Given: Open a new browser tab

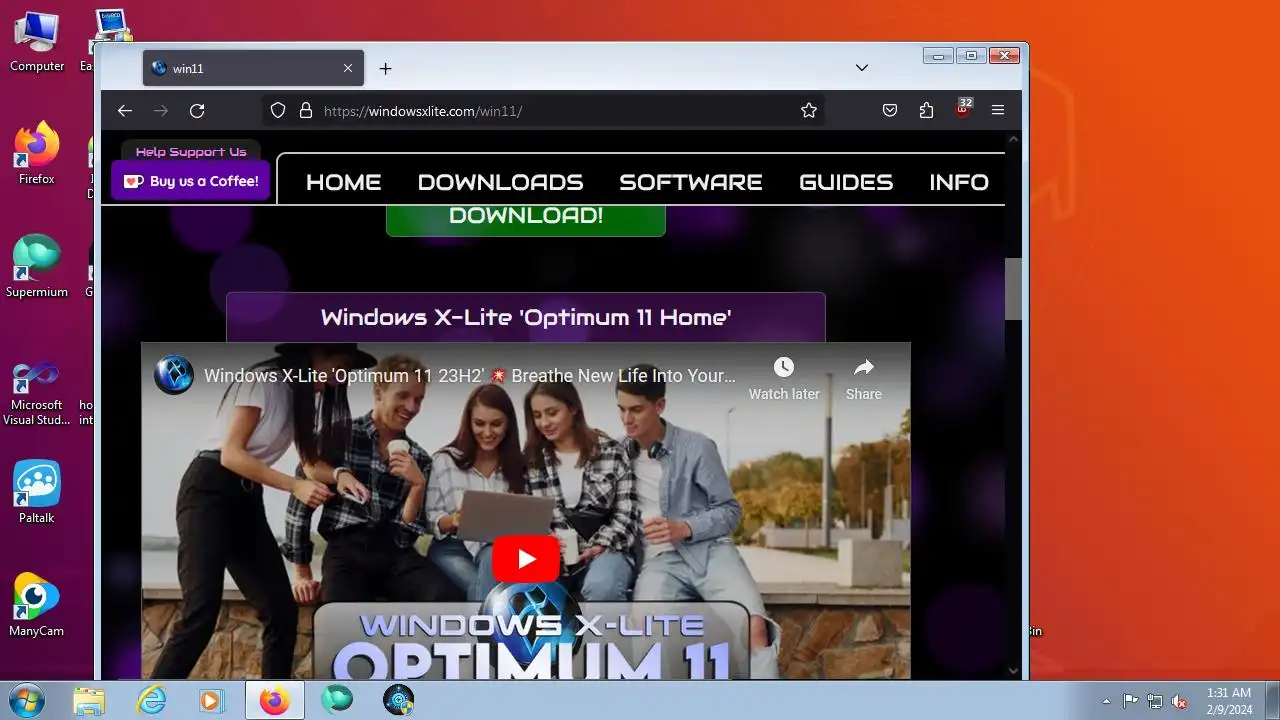Looking at the screenshot, I should [x=385, y=68].
